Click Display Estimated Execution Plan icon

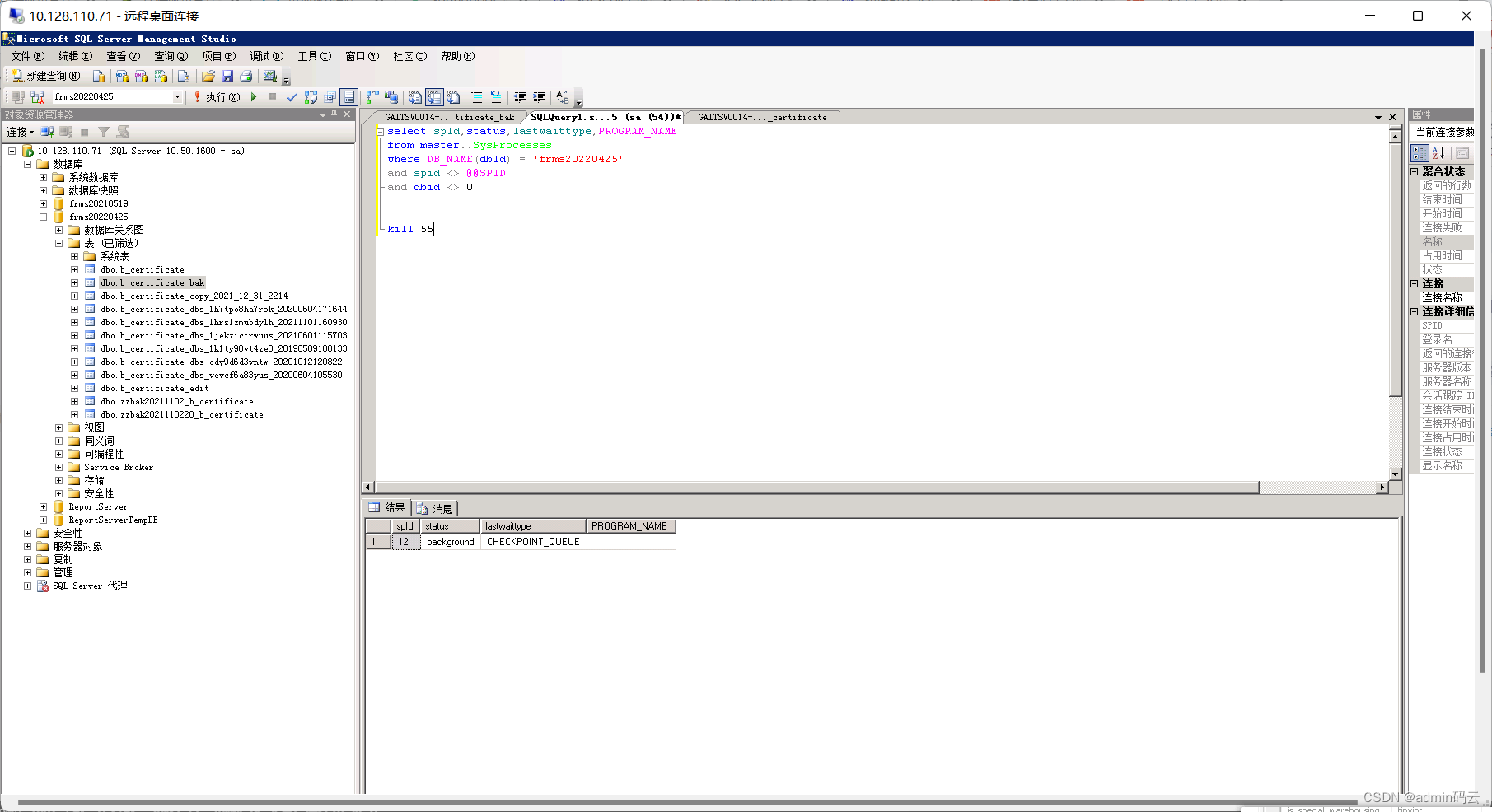point(311,97)
